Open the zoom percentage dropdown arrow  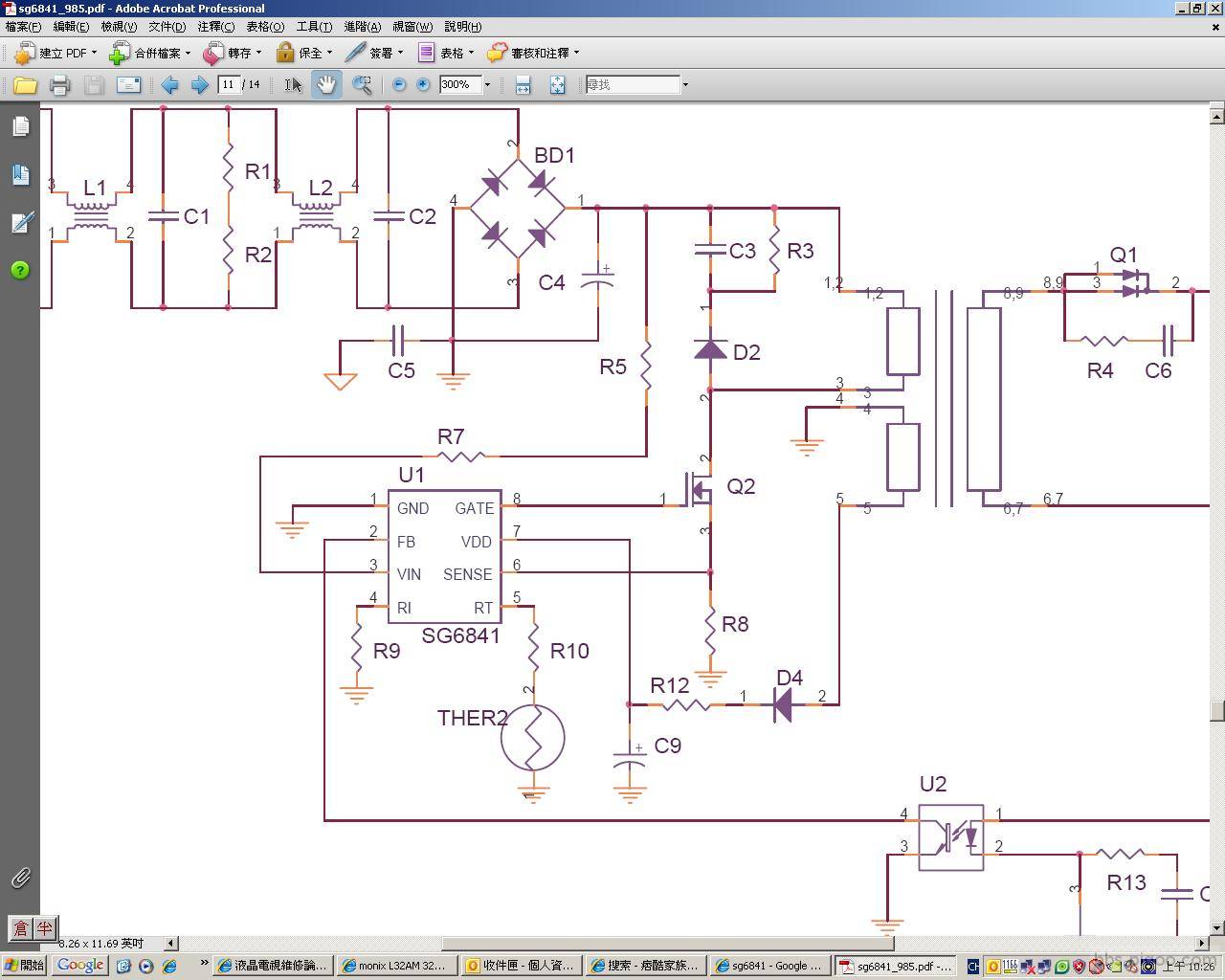click(487, 84)
